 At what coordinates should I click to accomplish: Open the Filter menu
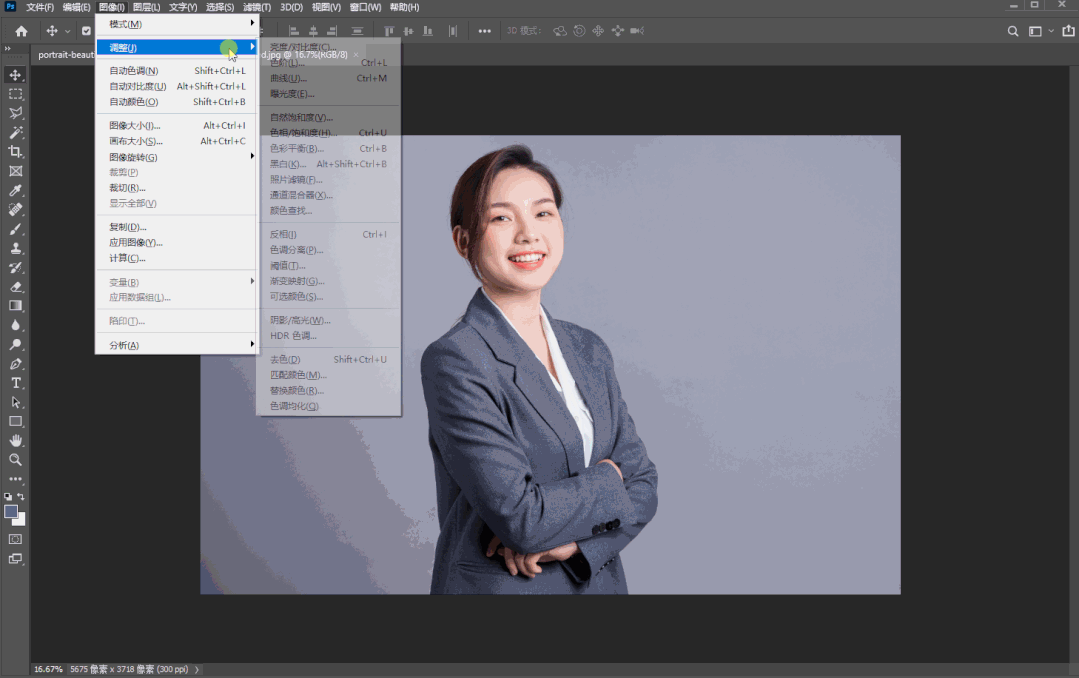(x=257, y=7)
